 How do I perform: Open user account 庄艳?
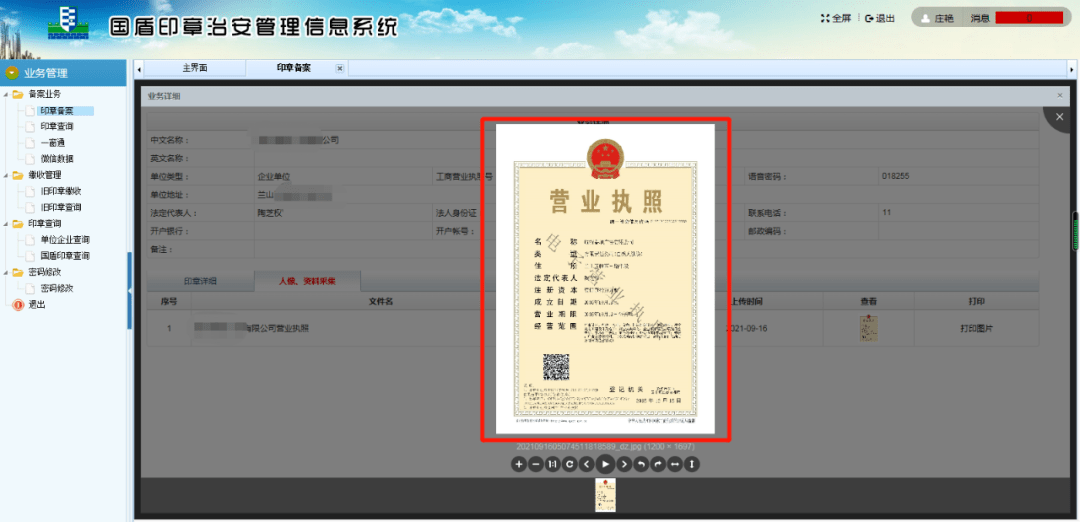(937, 19)
